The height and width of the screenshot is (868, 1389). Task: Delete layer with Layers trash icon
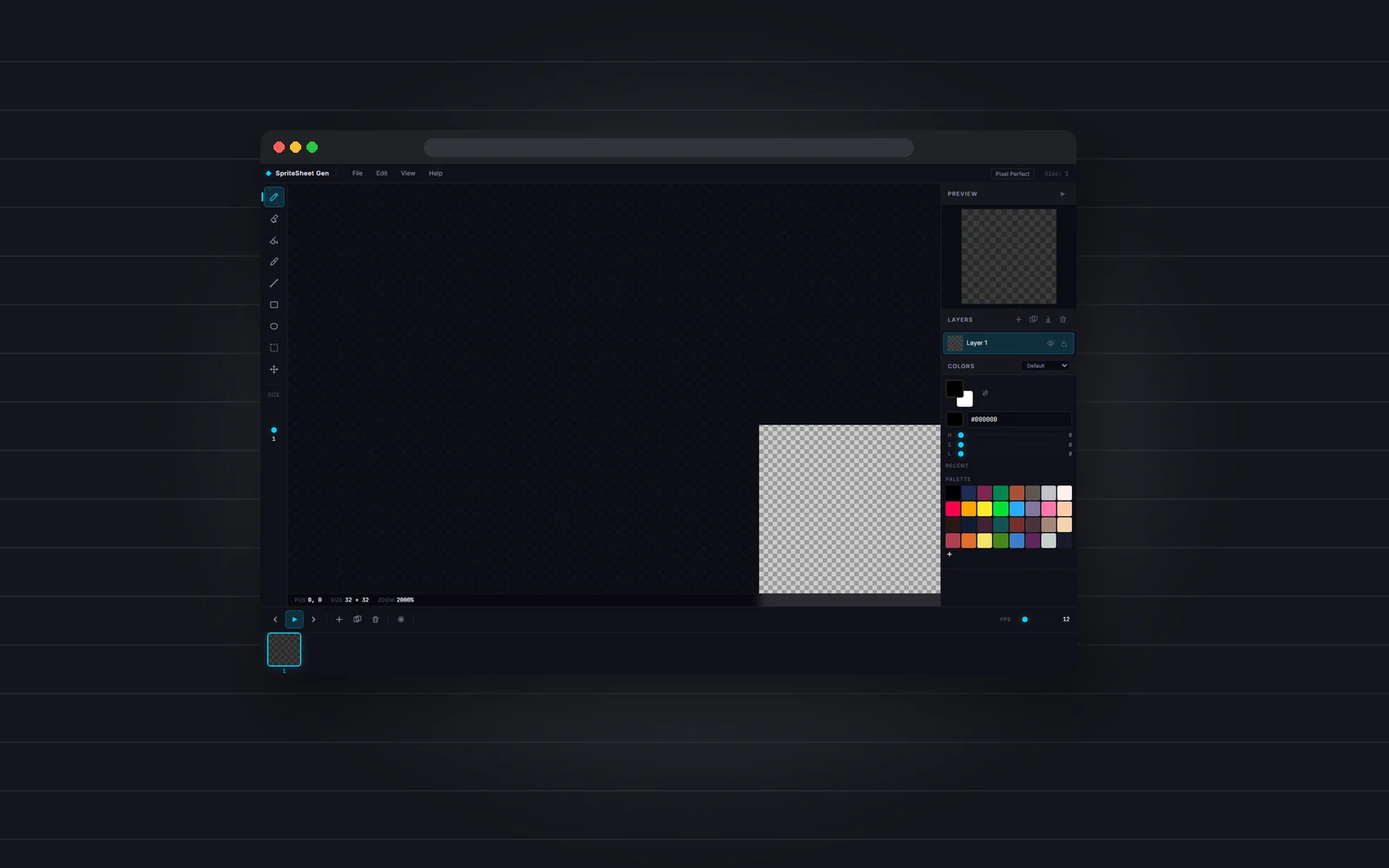click(1063, 319)
